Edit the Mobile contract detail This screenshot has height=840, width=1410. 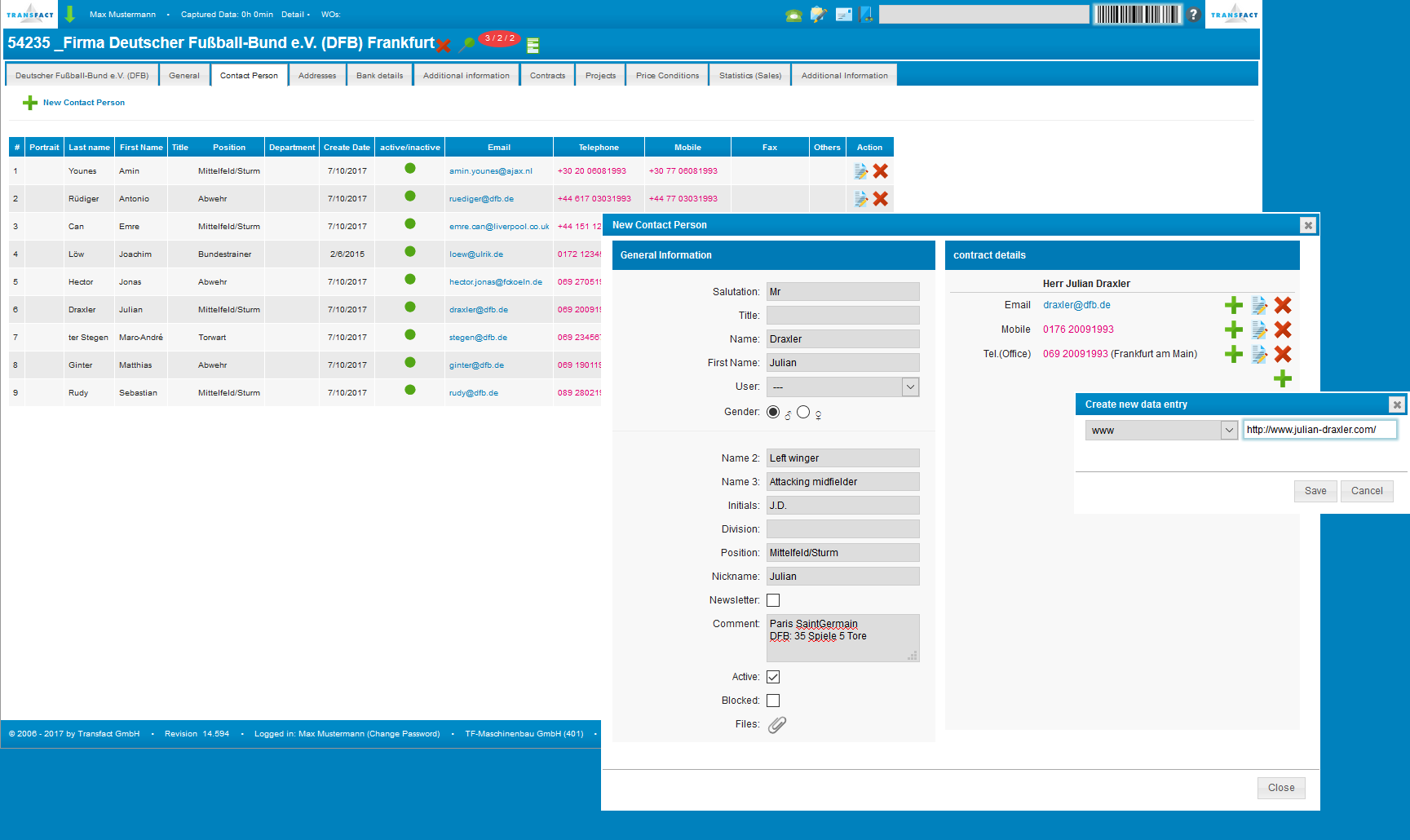1259,330
